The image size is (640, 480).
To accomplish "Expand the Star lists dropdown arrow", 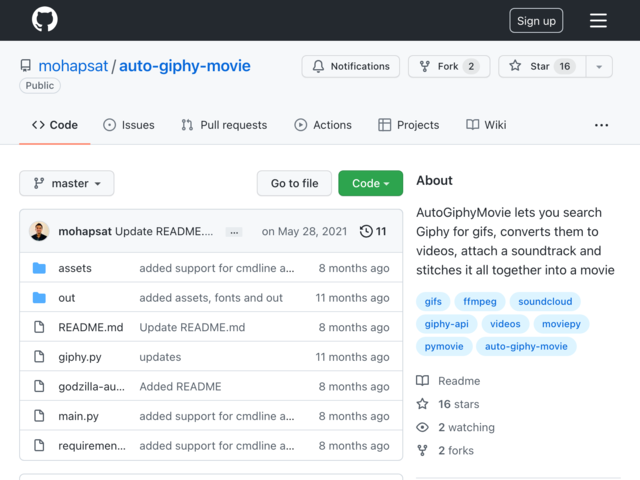I will 599,67.
